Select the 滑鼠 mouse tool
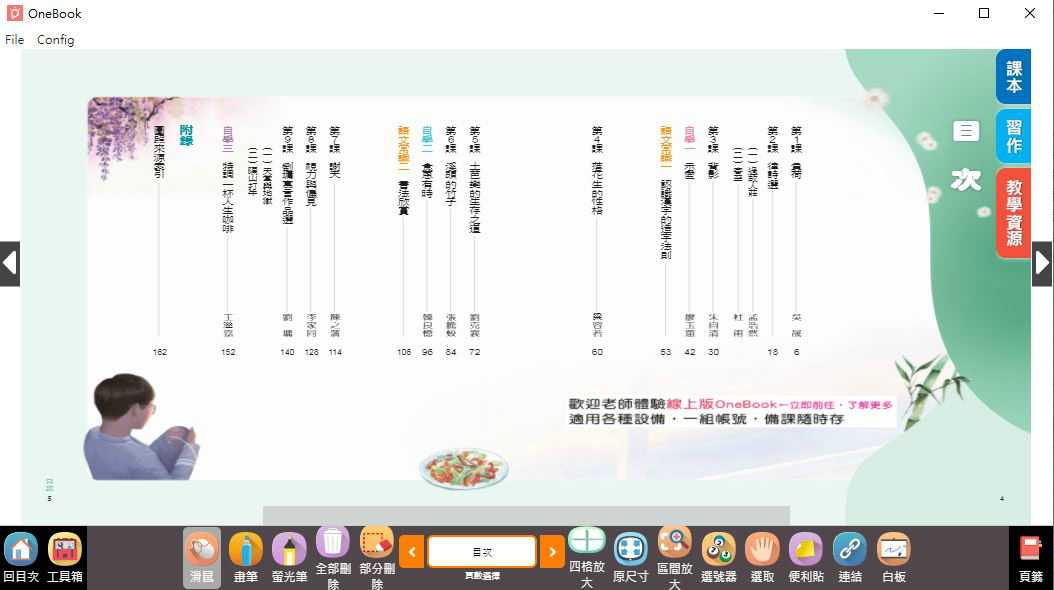 tap(202, 558)
